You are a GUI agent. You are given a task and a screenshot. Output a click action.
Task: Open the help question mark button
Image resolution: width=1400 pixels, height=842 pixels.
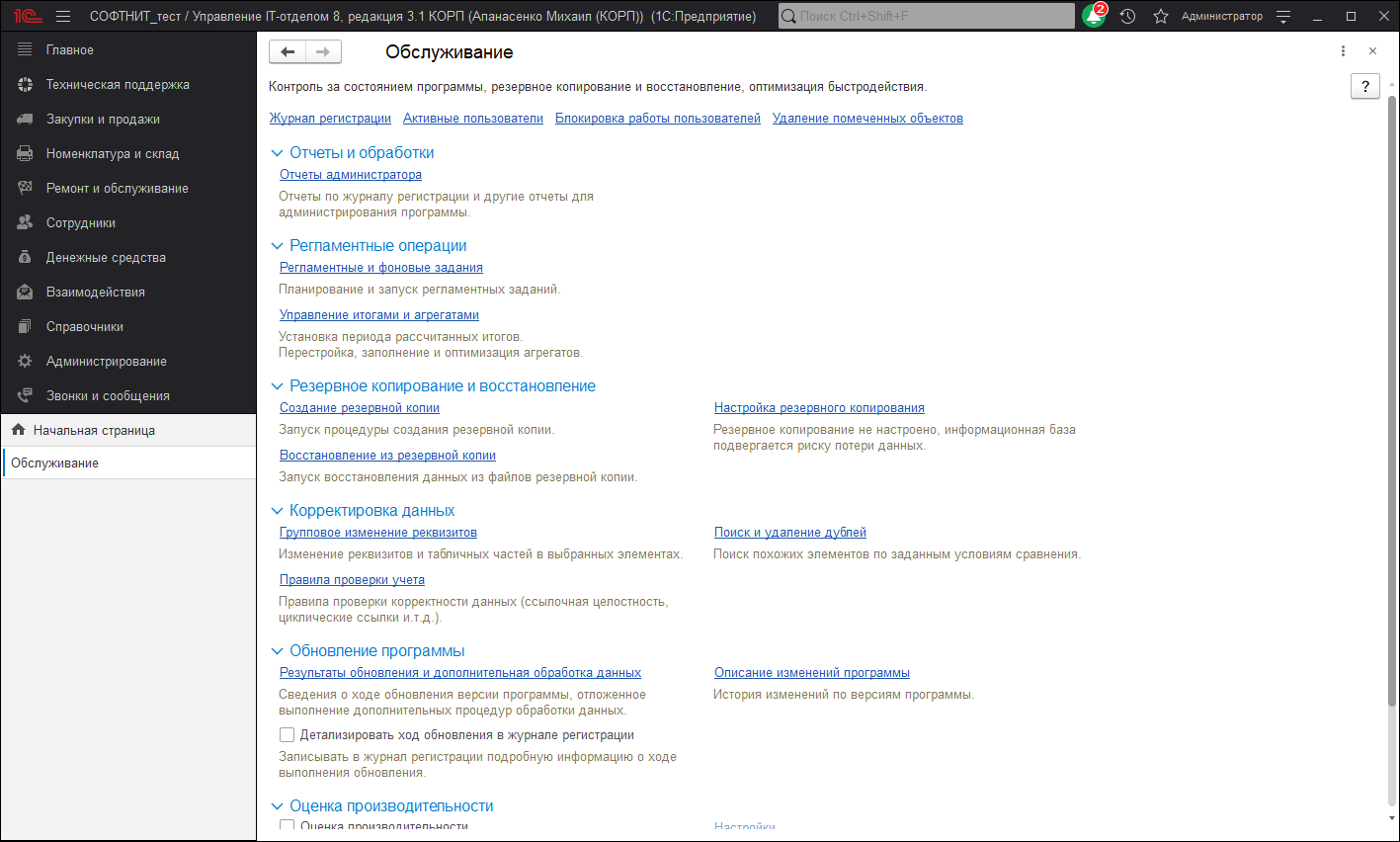(1364, 87)
